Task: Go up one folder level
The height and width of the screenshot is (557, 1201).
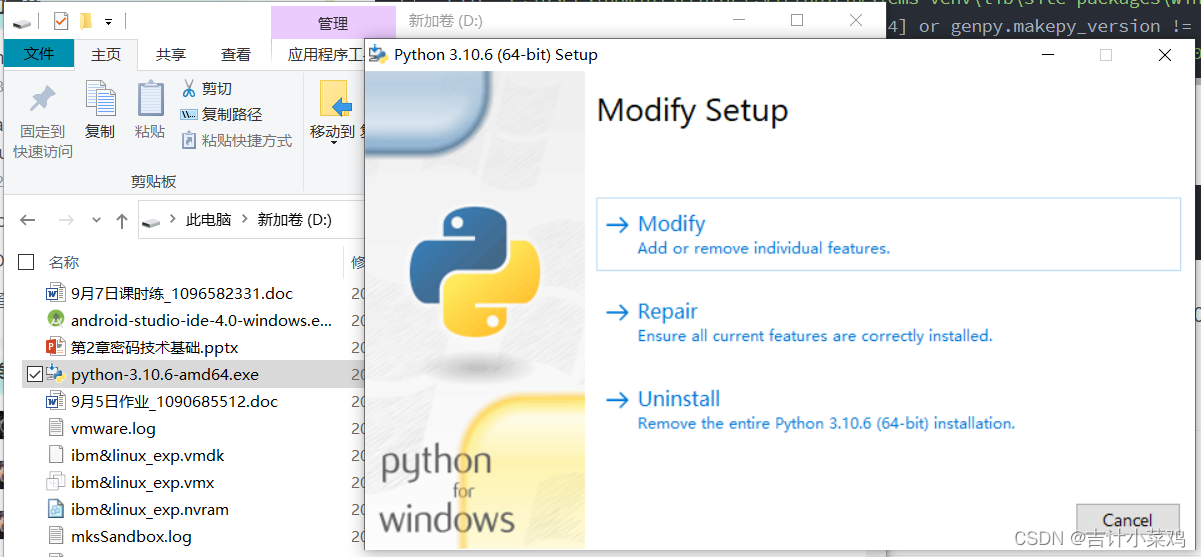Action: tap(121, 220)
